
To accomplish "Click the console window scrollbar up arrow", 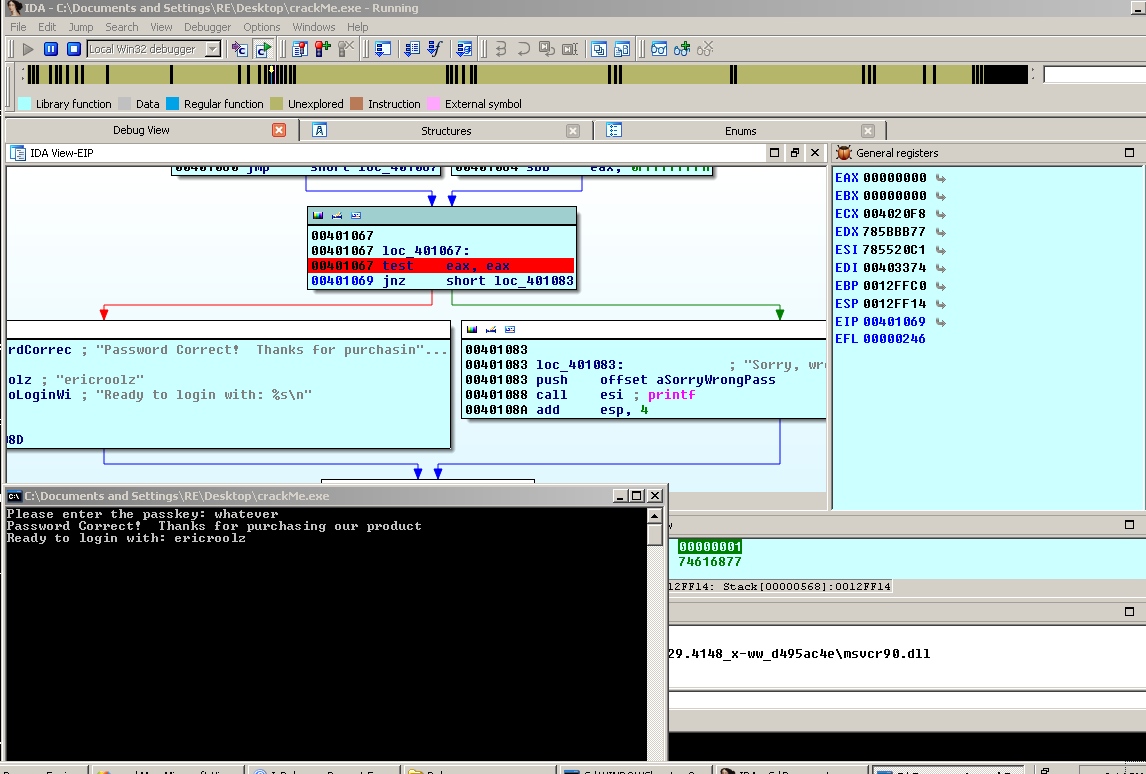I will (x=655, y=516).
